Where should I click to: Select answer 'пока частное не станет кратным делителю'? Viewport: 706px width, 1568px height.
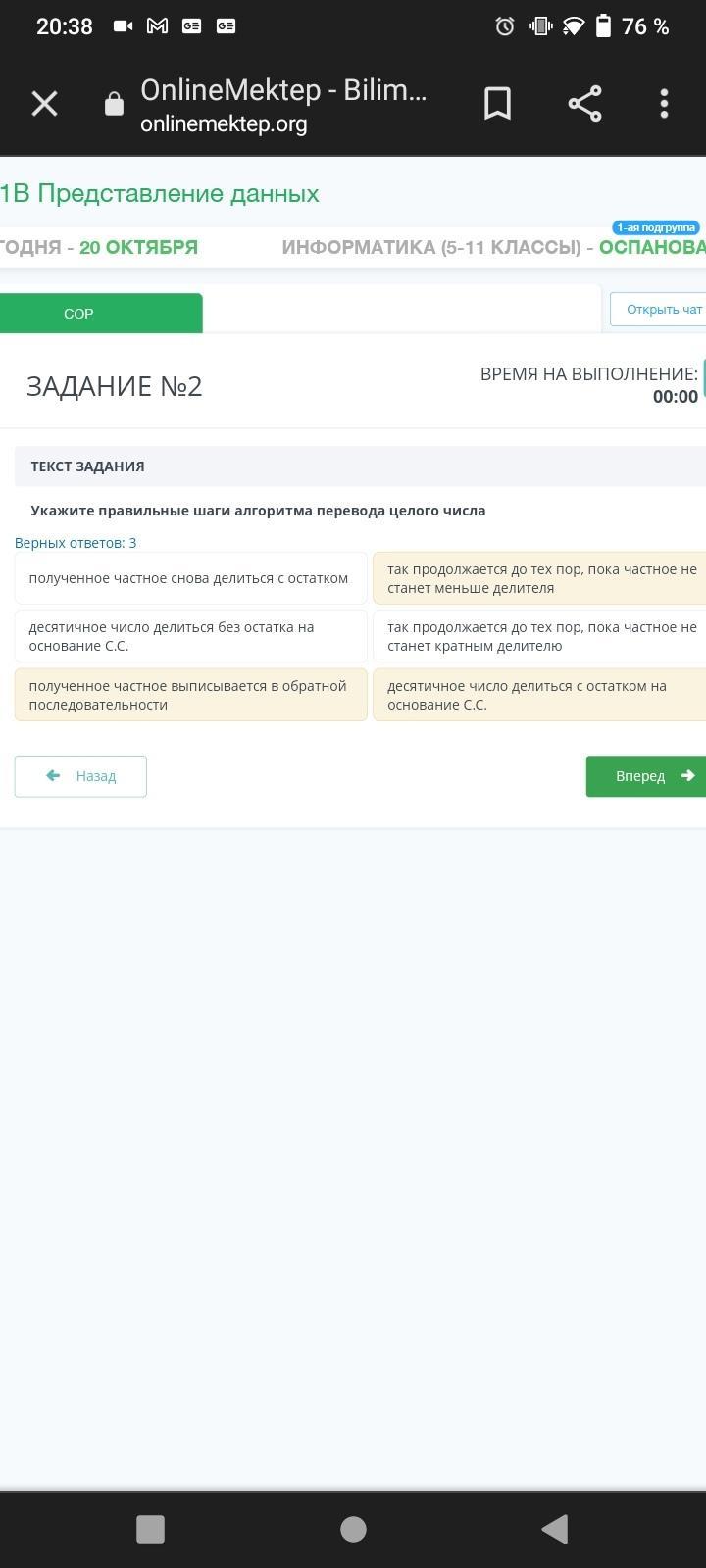click(539, 636)
